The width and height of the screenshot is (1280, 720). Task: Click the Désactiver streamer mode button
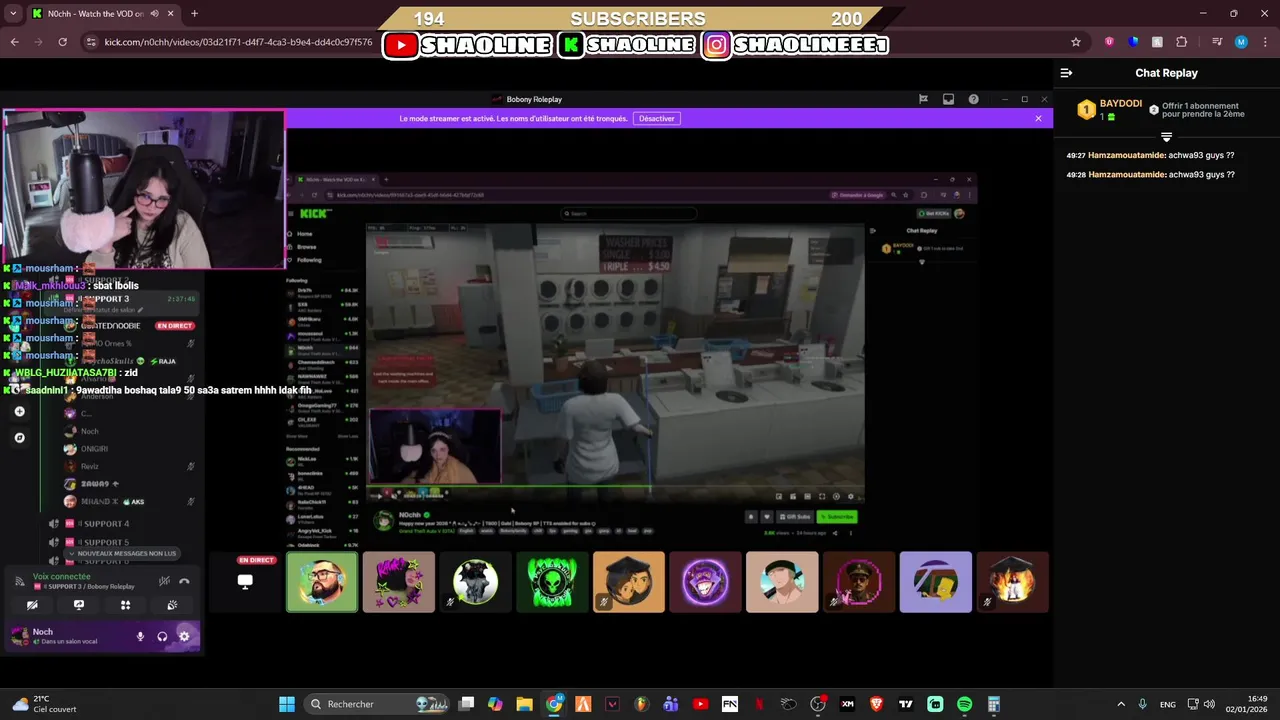coord(657,118)
